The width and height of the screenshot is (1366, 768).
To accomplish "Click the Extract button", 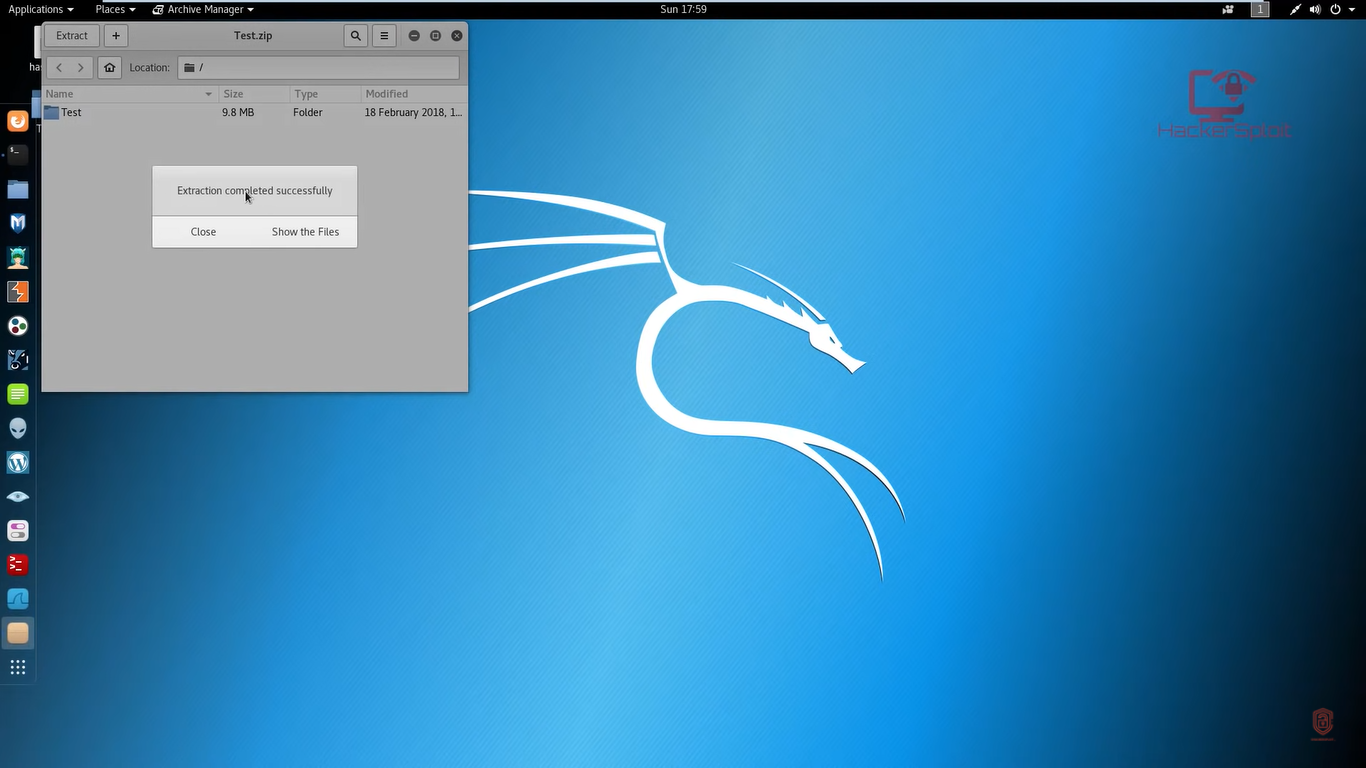I will click(72, 36).
